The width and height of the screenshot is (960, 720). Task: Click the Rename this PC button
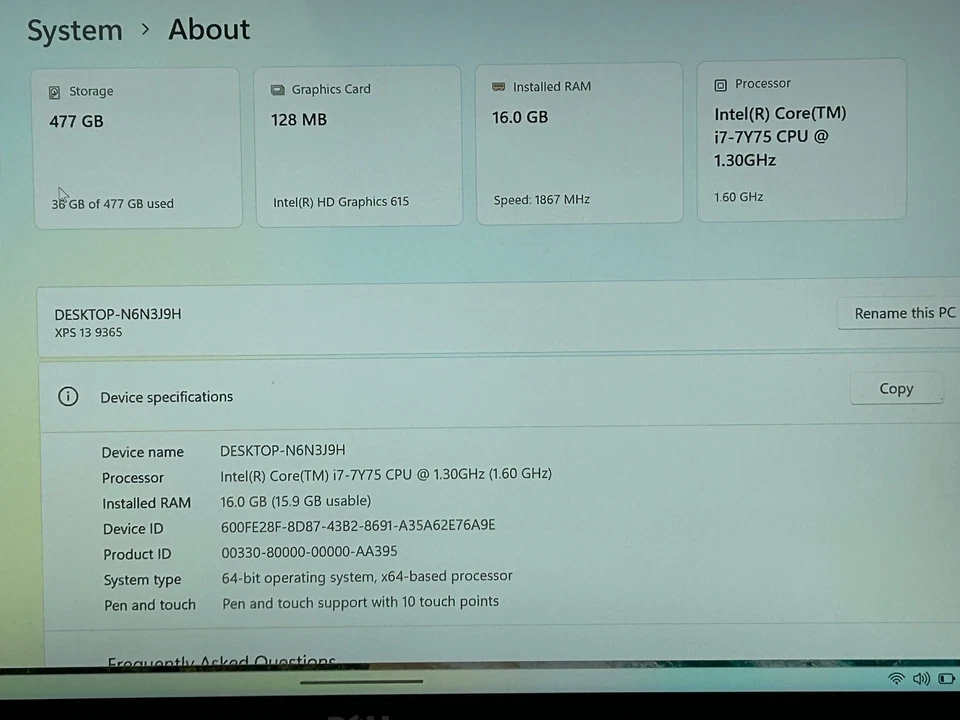click(x=903, y=313)
